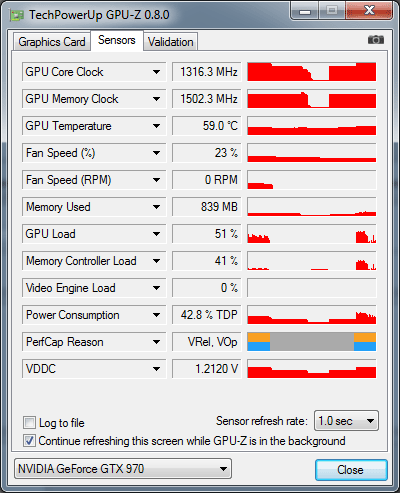The width and height of the screenshot is (400, 493).
Task: Click the PerfCap Reason colored bar graph
Action: pyautogui.click(x=312, y=341)
